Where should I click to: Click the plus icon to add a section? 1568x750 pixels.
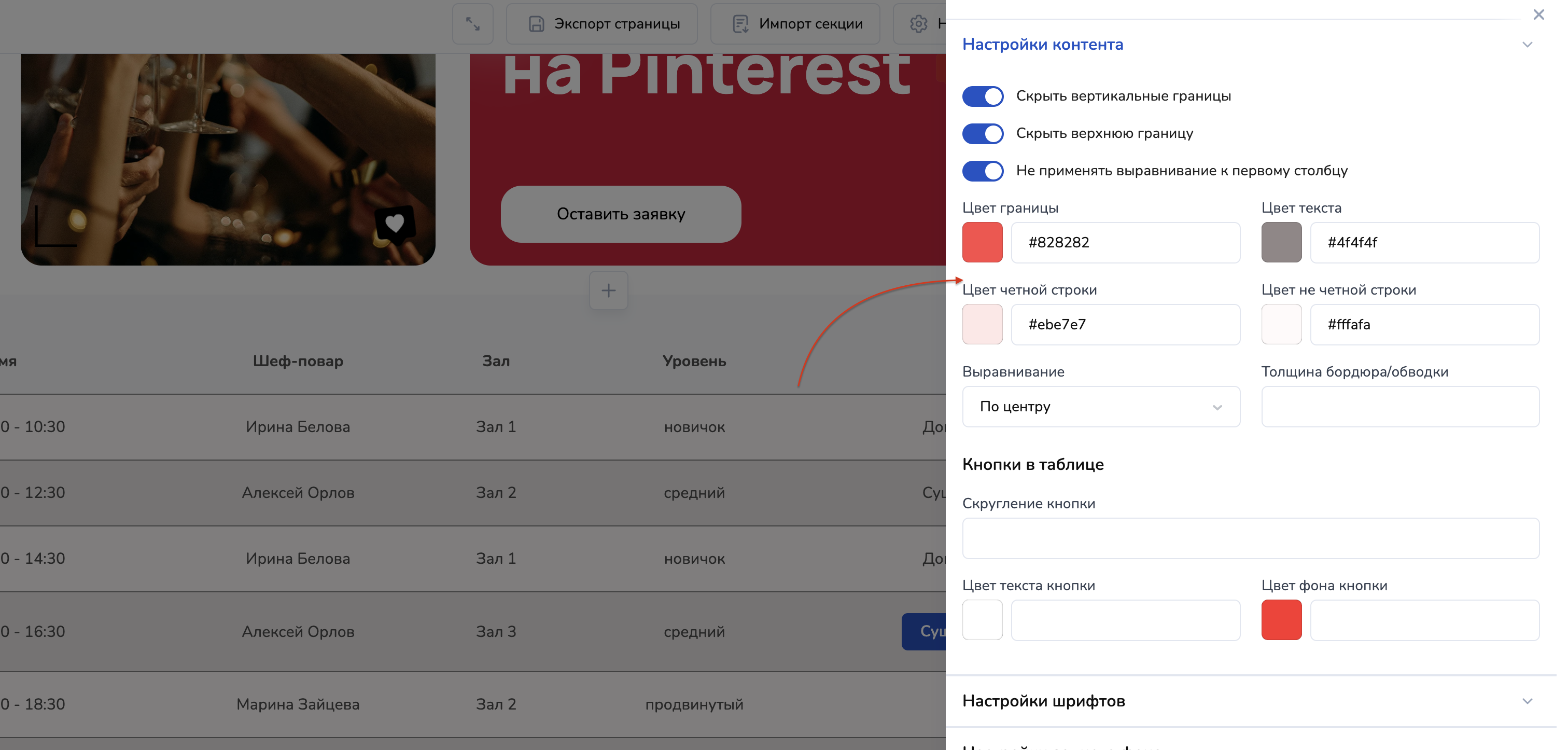tap(608, 290)
